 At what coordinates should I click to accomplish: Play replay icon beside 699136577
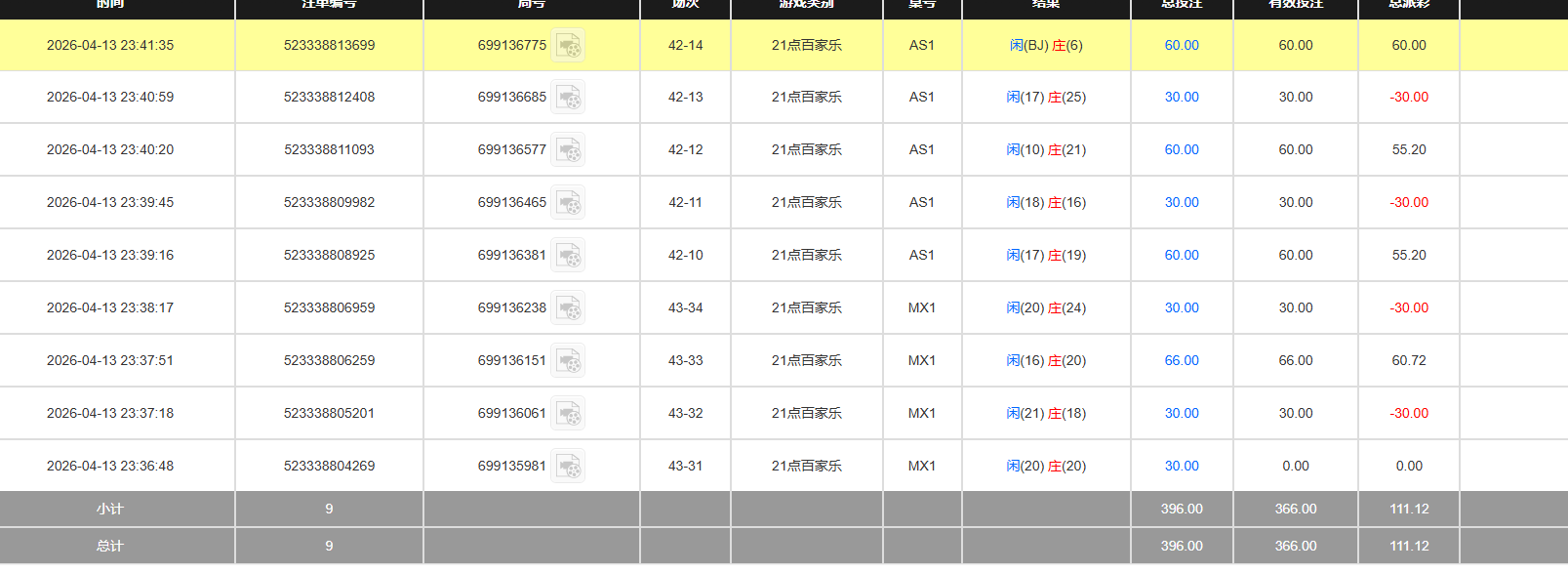[568, 150]
